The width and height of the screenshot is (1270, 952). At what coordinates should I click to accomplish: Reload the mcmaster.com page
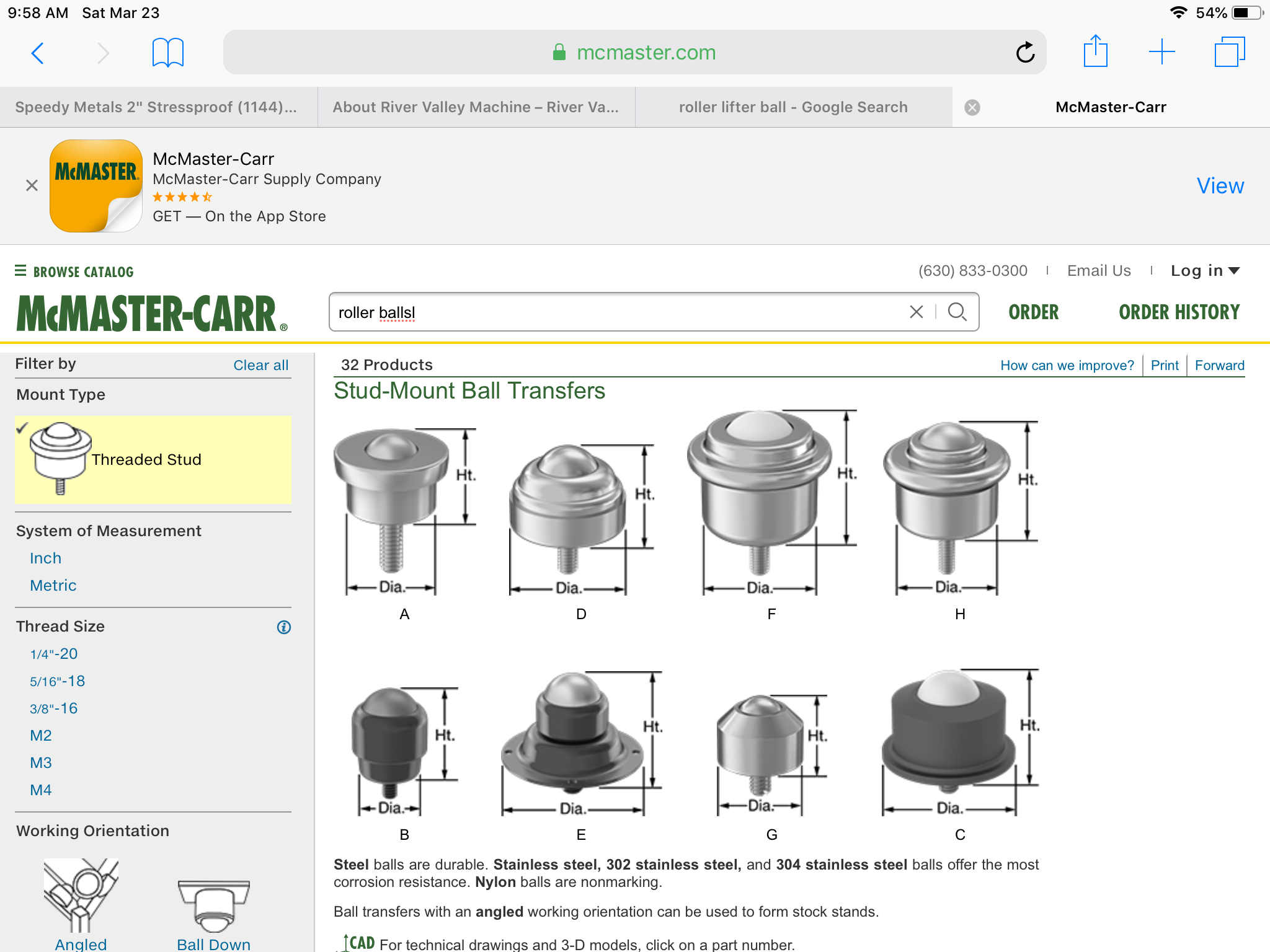(x=1025, y=53)
